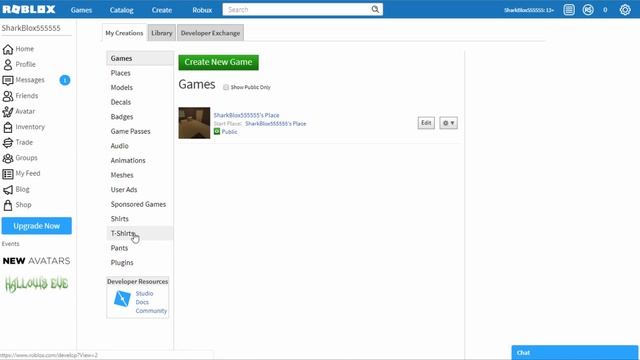640x360 pixels.
Task: Click the Edit button for the place
Action: point(426,123)
